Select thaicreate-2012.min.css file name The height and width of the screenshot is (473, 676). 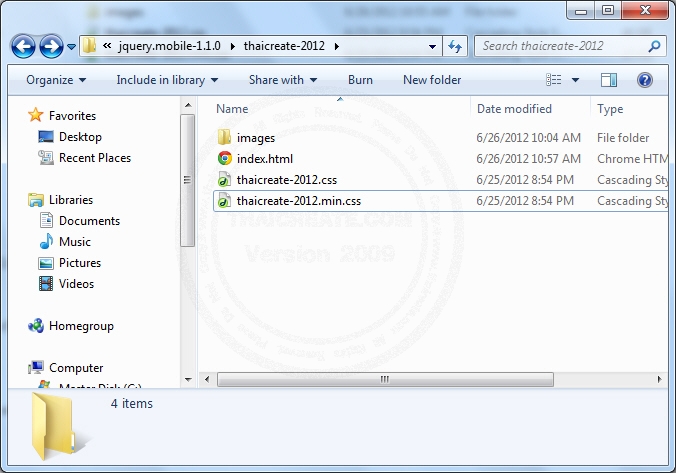(299, 201)
